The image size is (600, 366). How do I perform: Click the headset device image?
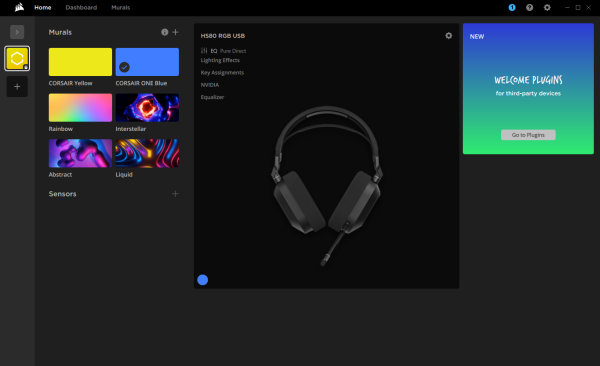coord(327,186)
